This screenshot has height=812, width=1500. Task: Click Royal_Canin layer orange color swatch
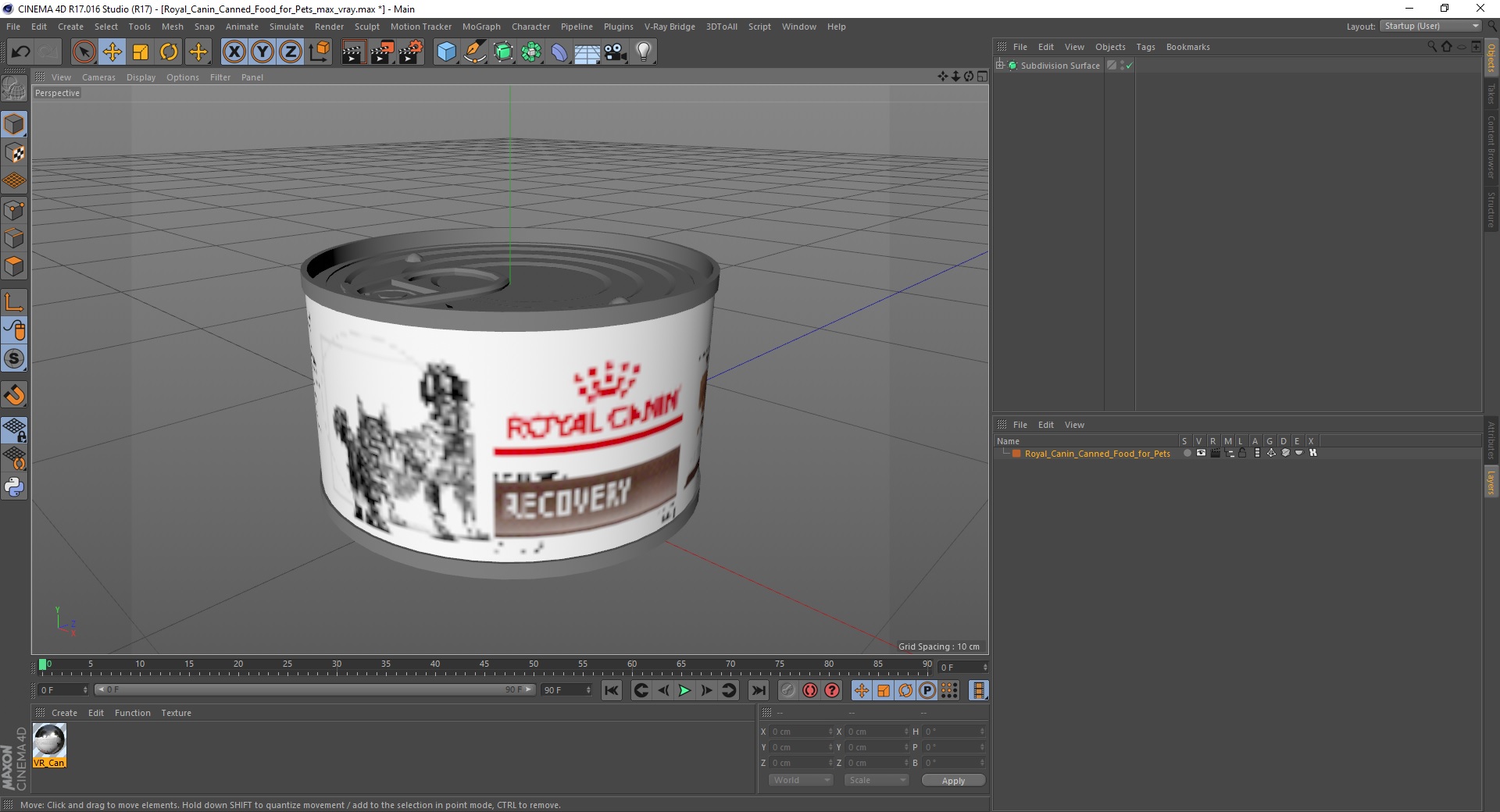click(1016, 454)
